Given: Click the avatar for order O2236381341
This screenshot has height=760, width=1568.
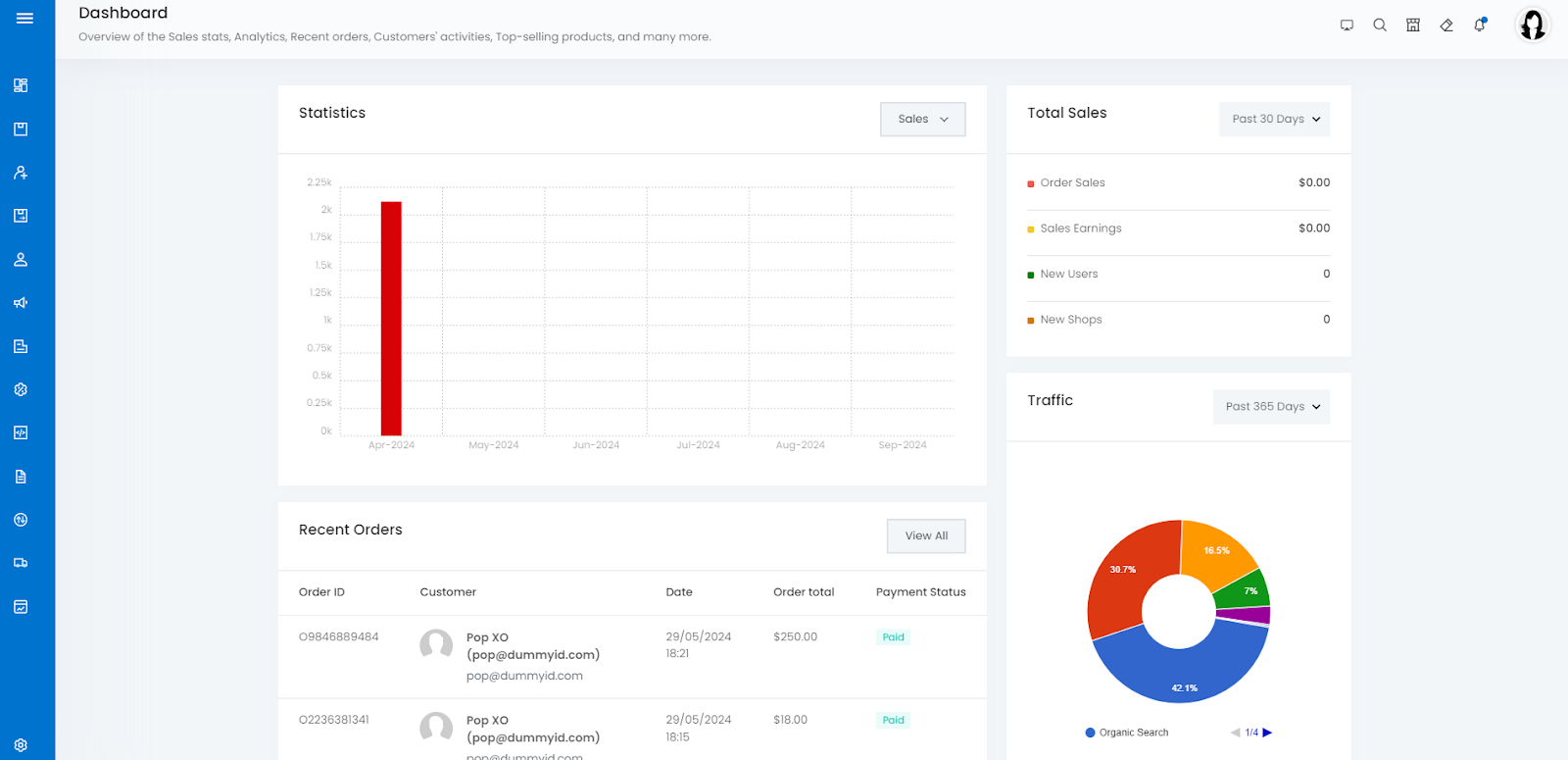Looking at the screenshot, I should [x=436, y=729].
